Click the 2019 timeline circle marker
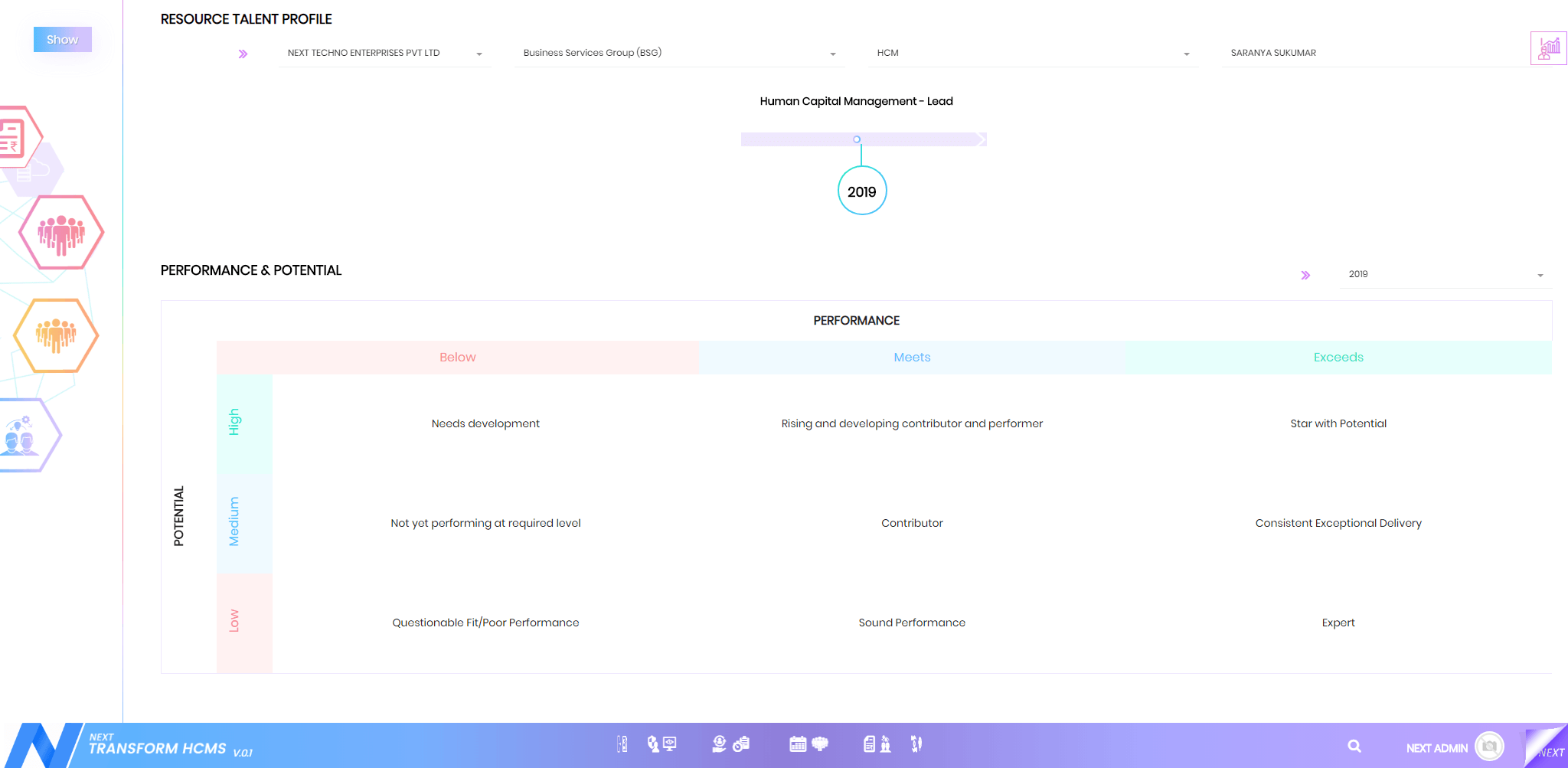Image resolution: width=1568 pixels, height=768 pixels. tap(862, 191)
